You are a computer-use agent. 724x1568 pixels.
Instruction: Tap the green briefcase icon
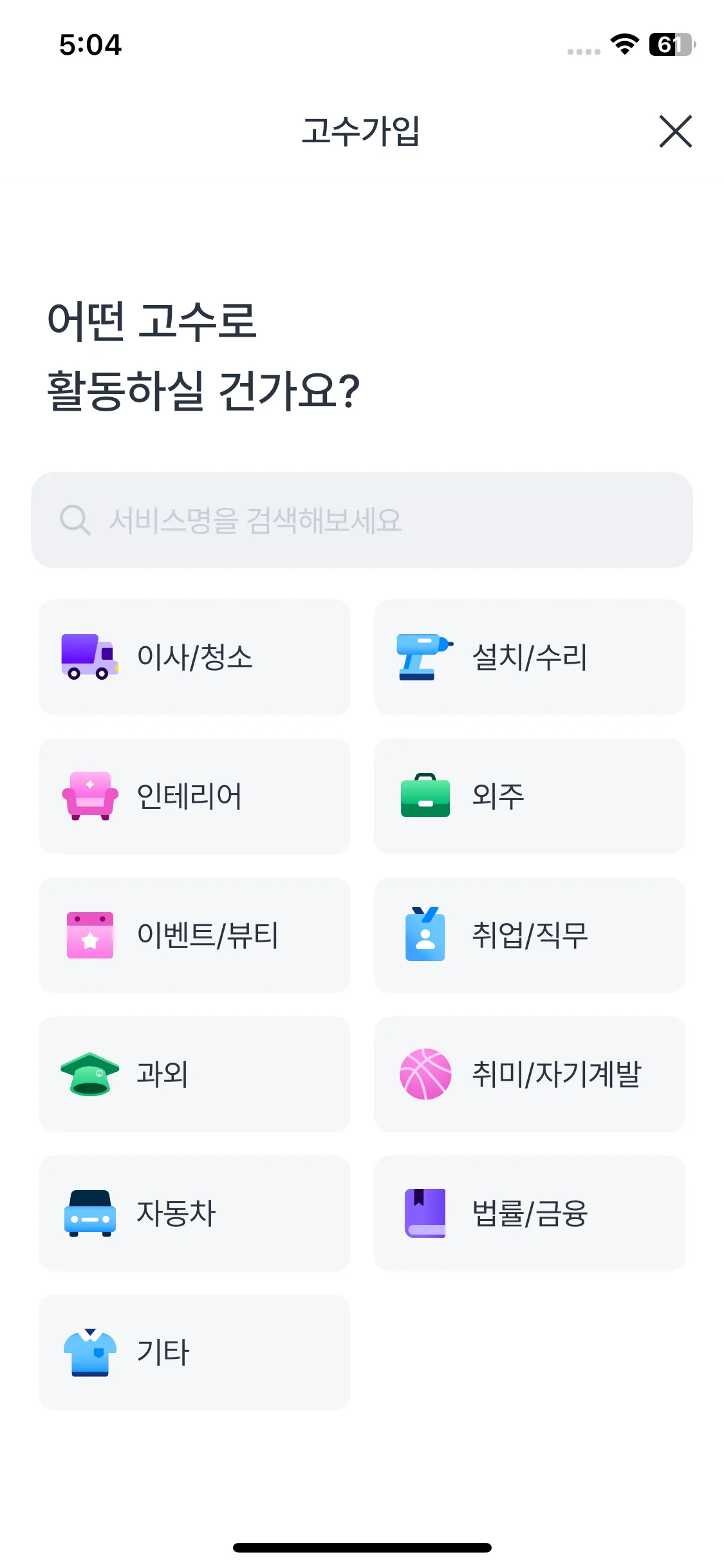(x=425, y=796)
